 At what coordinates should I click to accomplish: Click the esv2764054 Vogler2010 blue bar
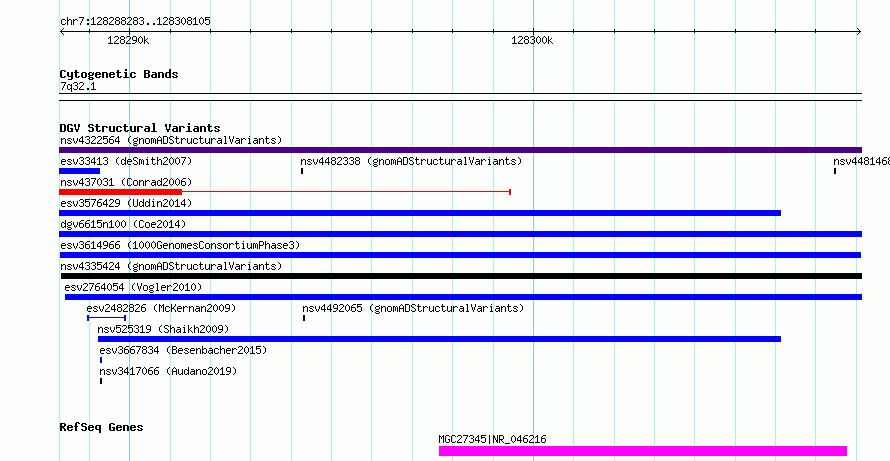pyautogui.click(x=463, y=297)
